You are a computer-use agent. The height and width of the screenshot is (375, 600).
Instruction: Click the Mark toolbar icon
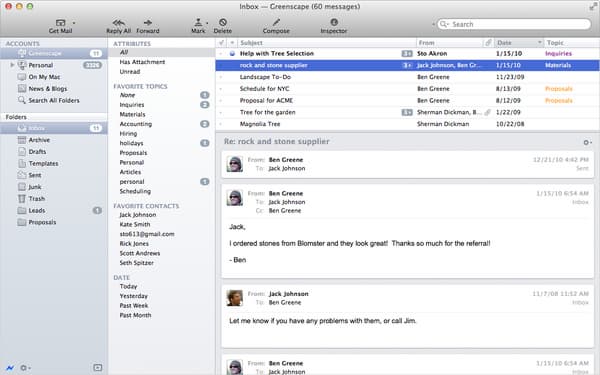(x=198, y=23)
